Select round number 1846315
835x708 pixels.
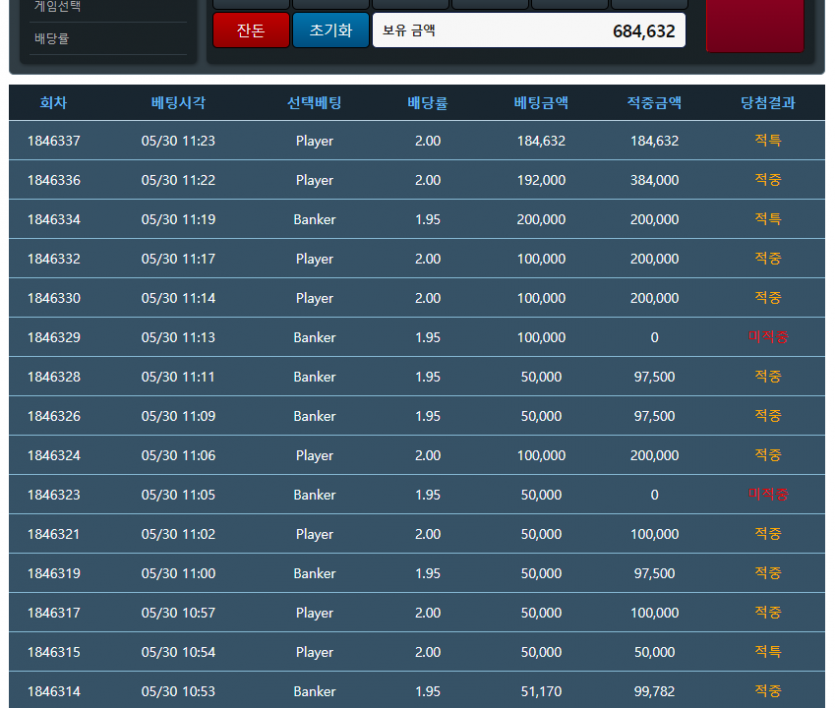click(54, 653)
